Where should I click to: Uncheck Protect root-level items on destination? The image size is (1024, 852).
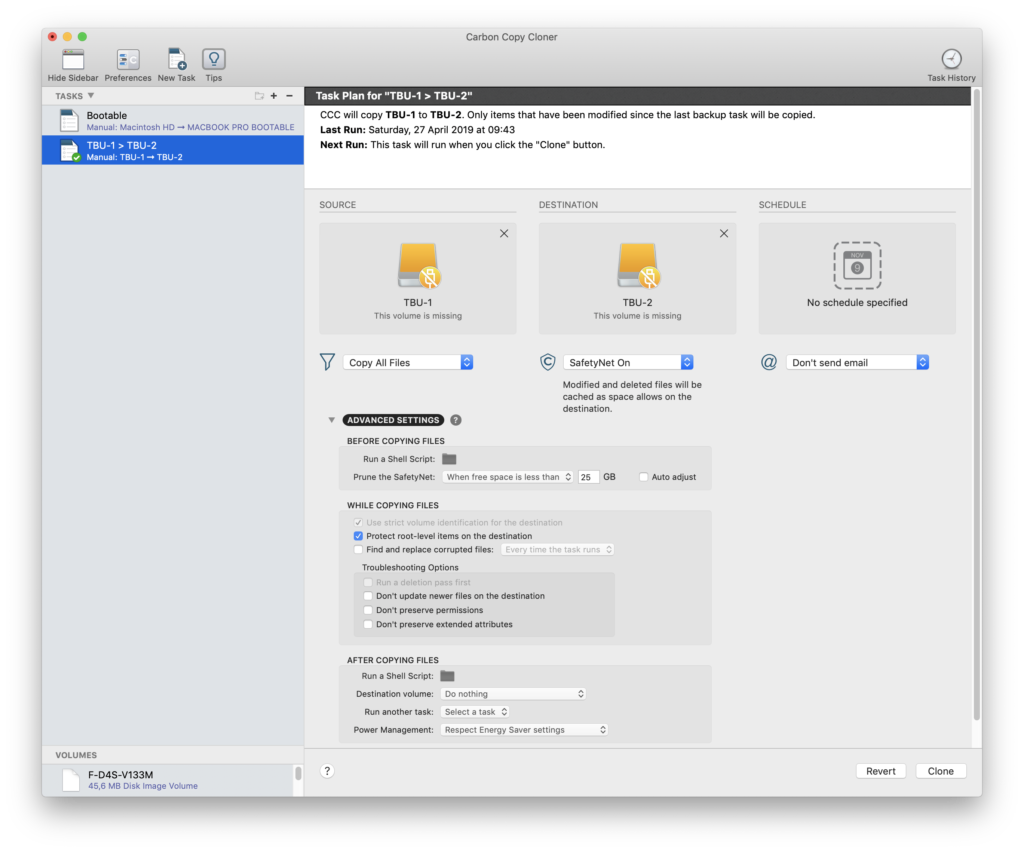point(358,536)
